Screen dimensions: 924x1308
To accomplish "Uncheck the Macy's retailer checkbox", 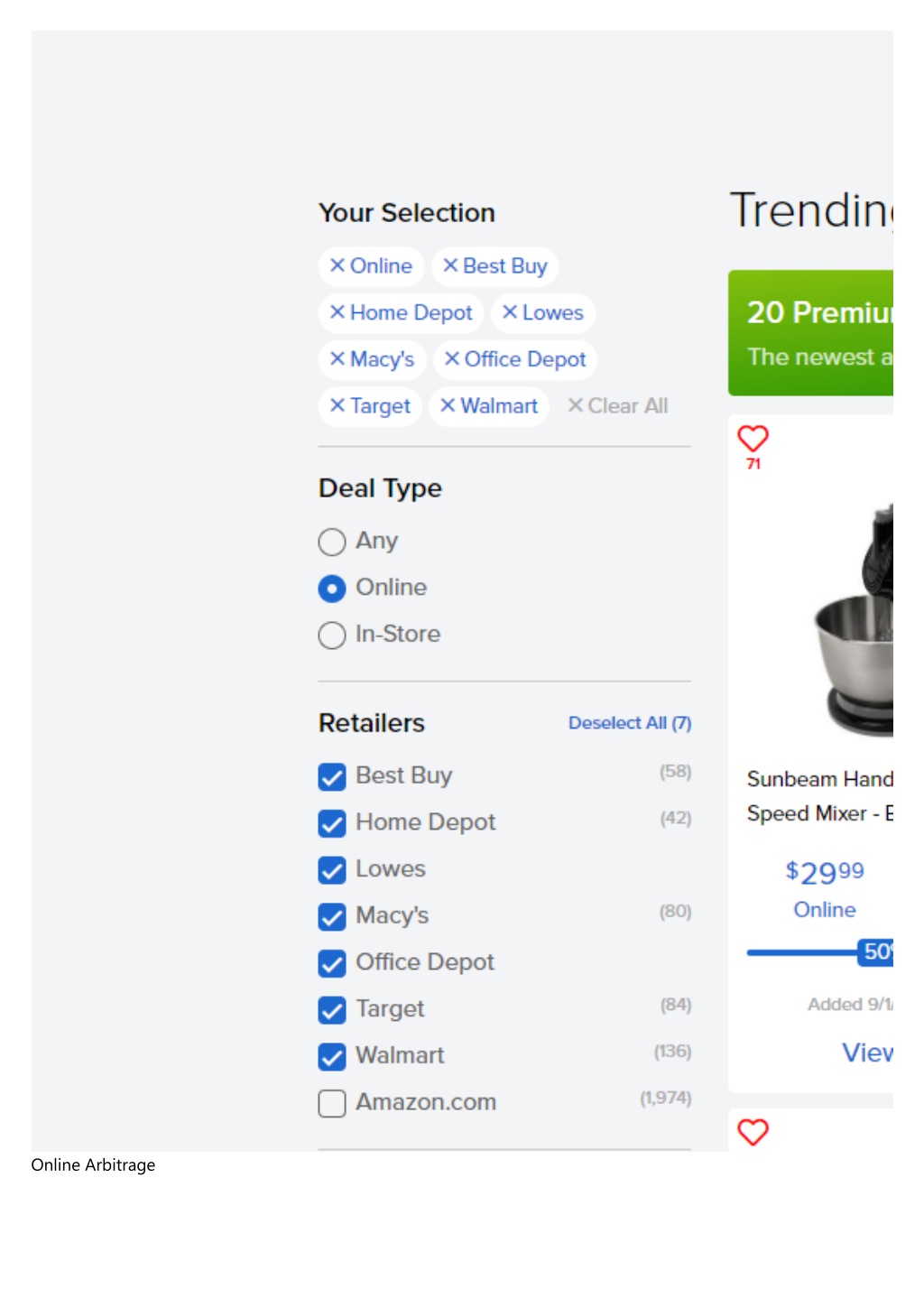I will (332, 916).
